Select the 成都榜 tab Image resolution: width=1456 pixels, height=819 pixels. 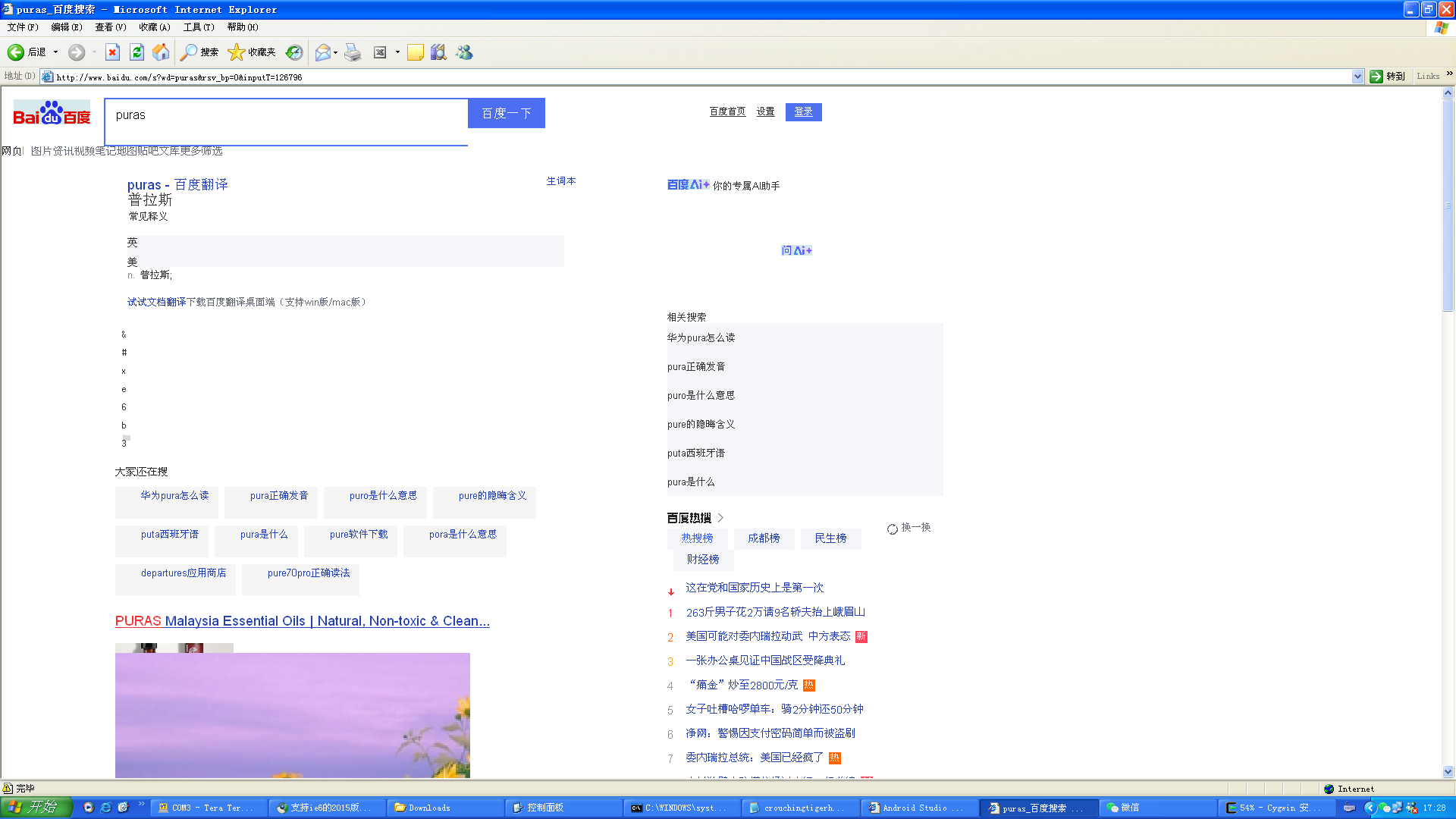(764, 538)
